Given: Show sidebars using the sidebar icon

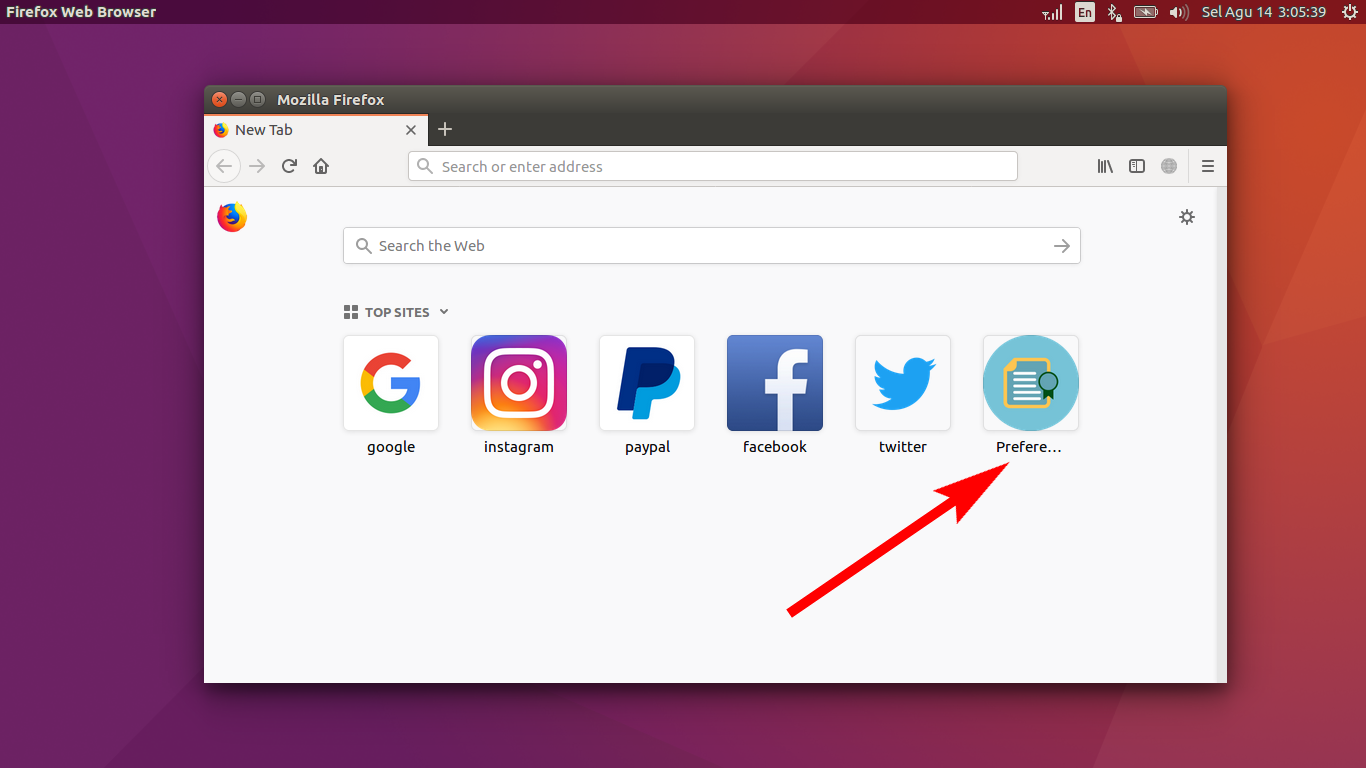Looking at the screenshot, I should point(1137,166).
